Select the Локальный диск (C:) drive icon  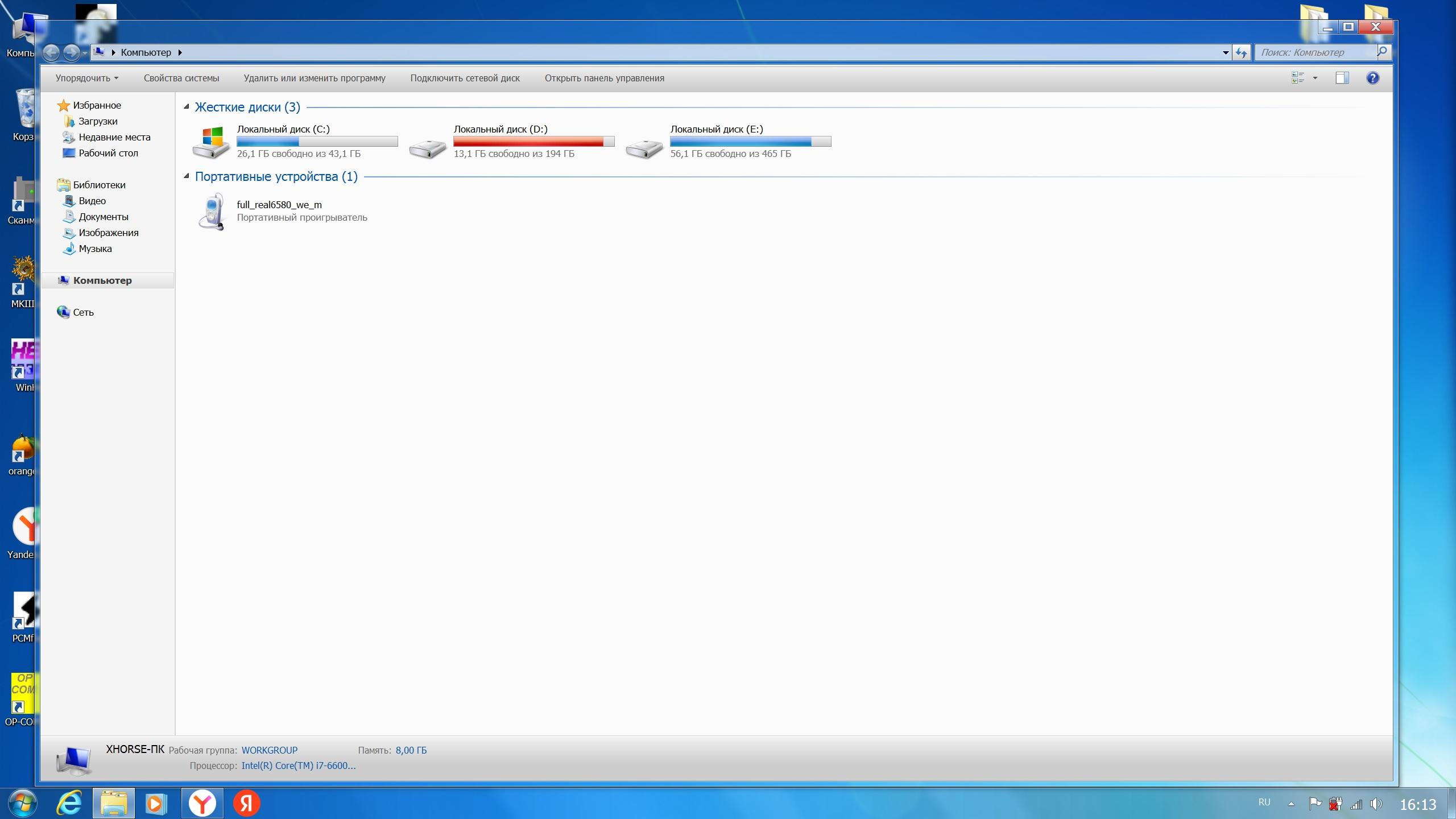coord(211,142)
